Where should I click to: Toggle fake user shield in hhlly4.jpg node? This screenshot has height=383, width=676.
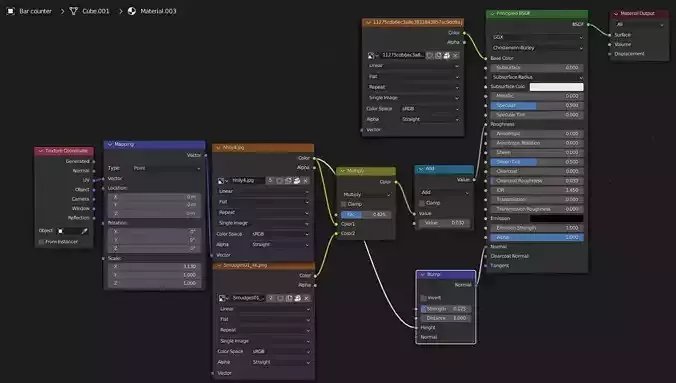point(279,181)
